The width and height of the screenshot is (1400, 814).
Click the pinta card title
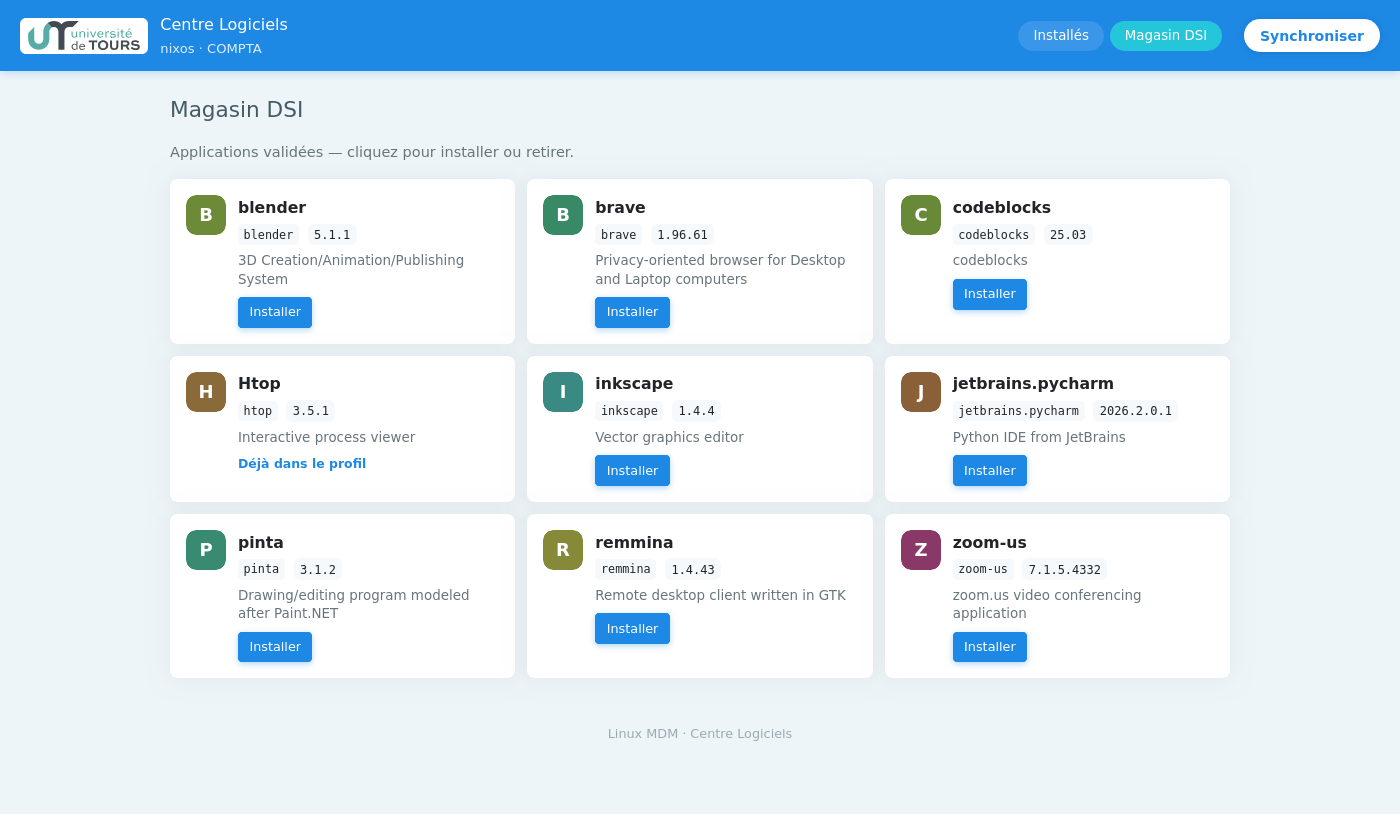(x=261, y=543)
